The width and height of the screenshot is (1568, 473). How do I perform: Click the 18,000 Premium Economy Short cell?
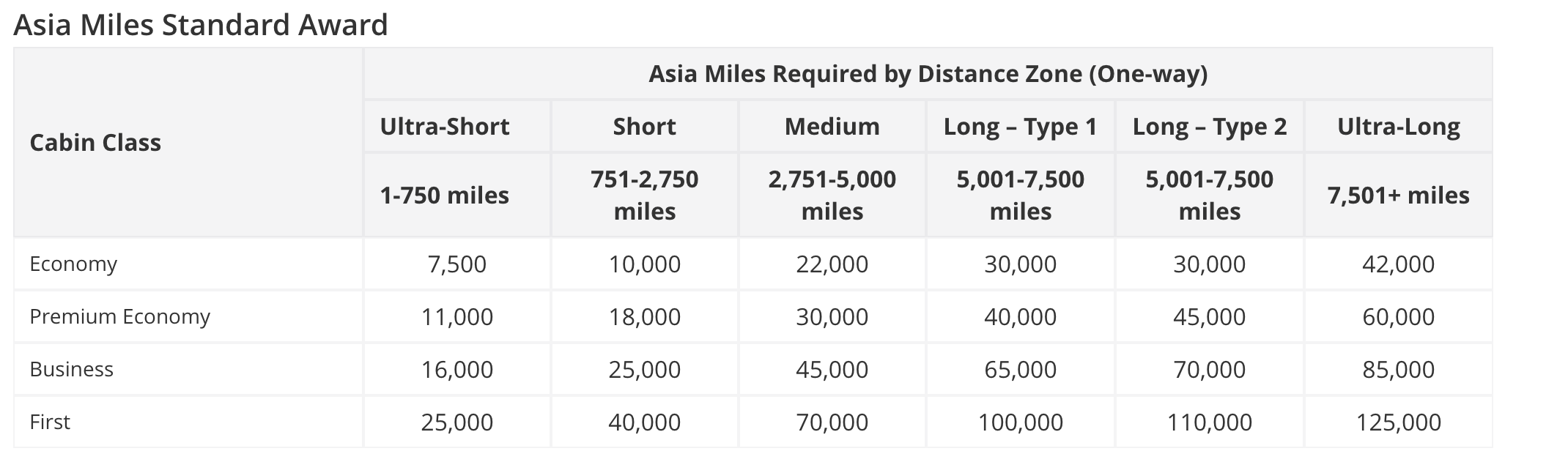tap(644, 316)
